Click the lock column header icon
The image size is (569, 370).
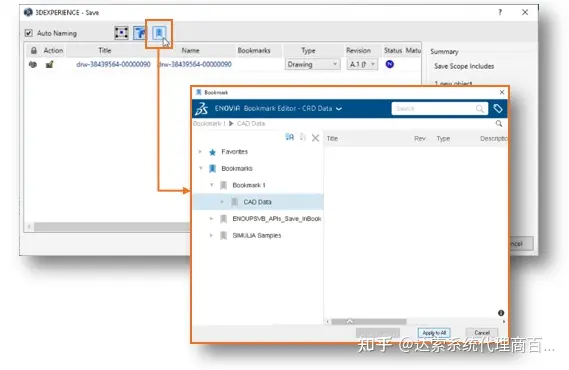coord(33,50)
